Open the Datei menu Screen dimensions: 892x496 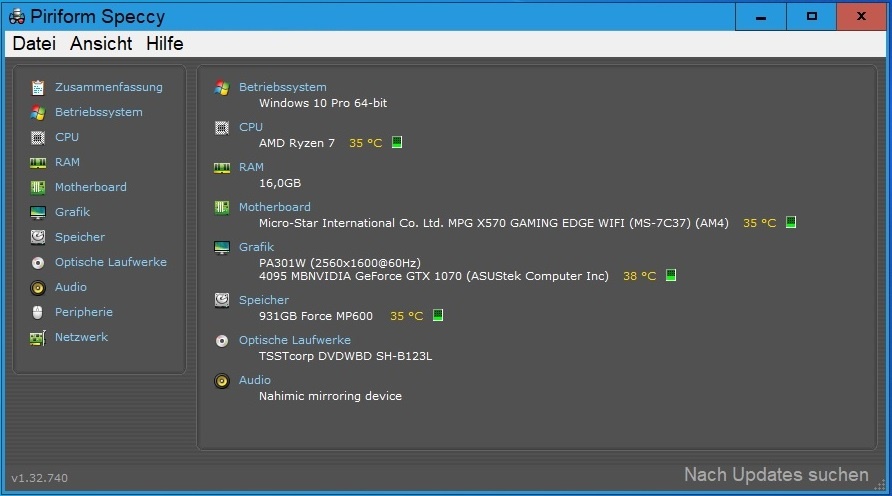click(34, 44)
